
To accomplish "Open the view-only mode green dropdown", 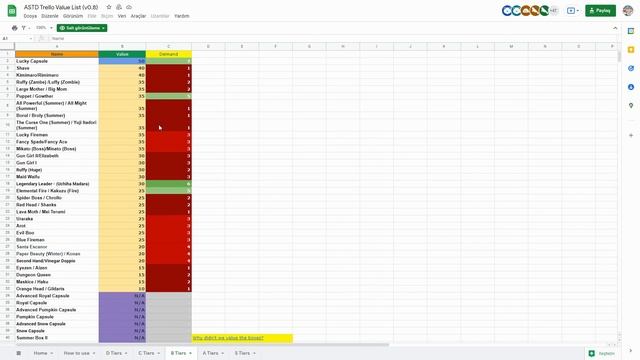I will pyautogui.click(x=82, y=28).
